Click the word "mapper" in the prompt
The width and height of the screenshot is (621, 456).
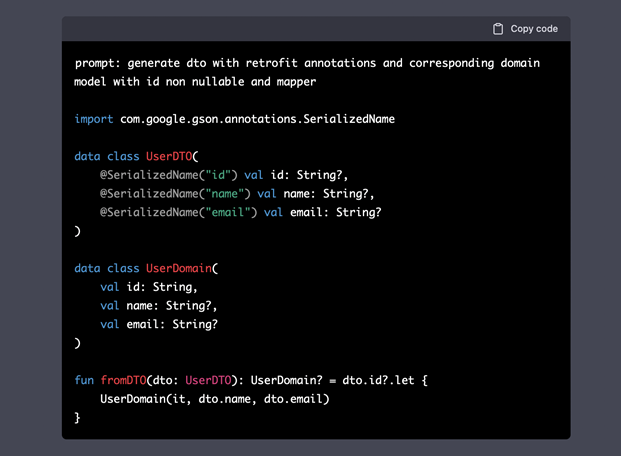pos(295,81)
